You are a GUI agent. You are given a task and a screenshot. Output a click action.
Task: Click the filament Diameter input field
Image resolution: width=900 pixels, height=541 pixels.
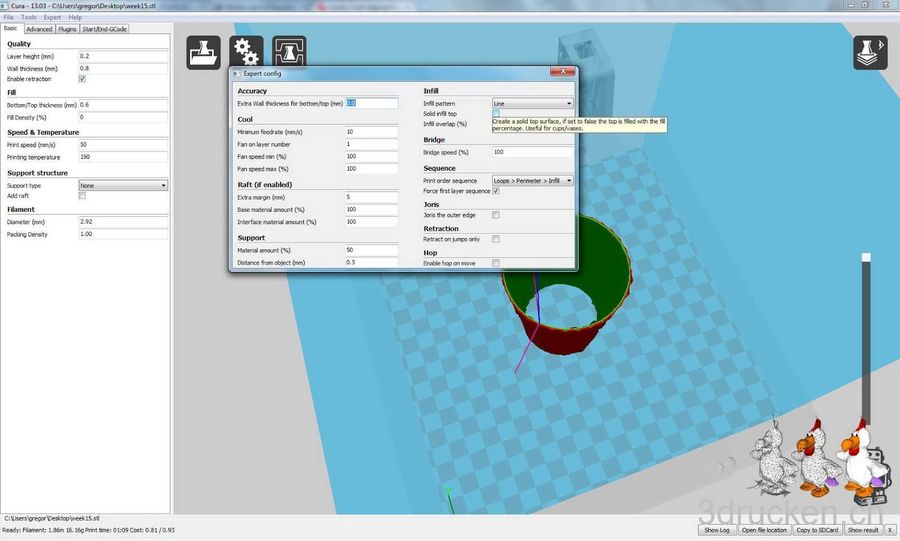(123, 221)
